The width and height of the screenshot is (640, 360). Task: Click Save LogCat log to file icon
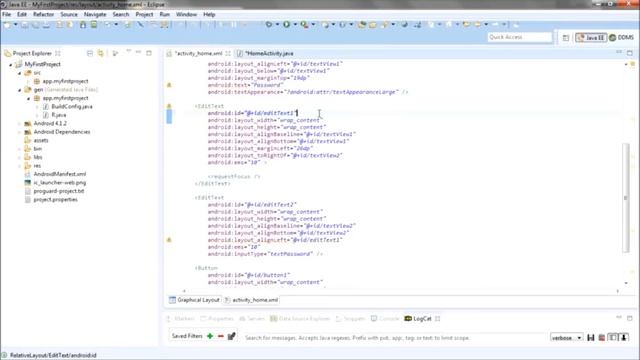591,338
